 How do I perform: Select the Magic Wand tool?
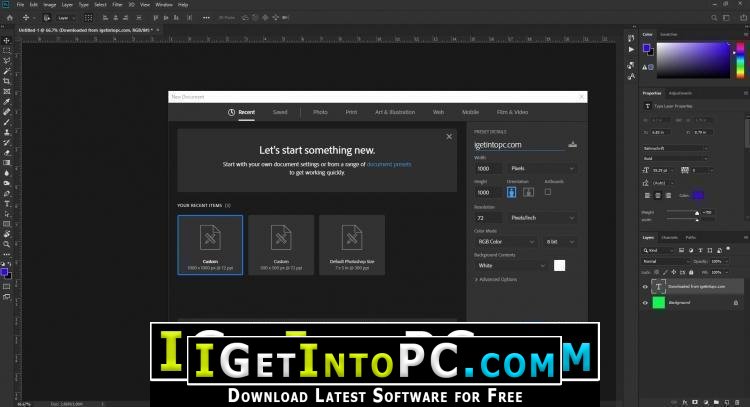pyautogui.click(x=7, y=71)
